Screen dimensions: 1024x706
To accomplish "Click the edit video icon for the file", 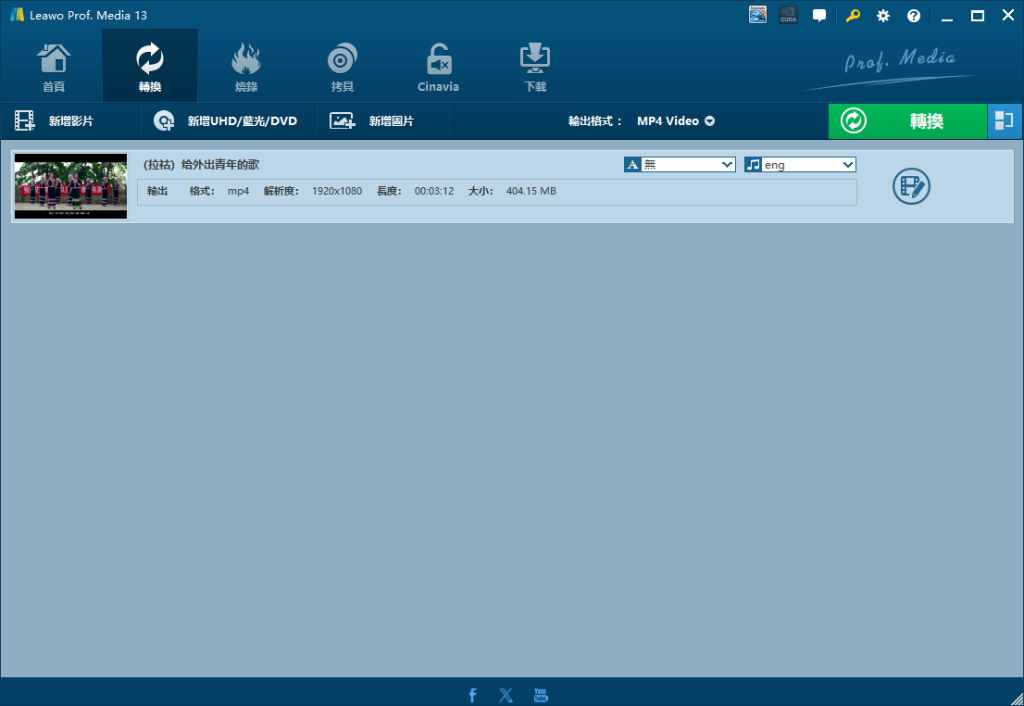I will click(911, 187).
